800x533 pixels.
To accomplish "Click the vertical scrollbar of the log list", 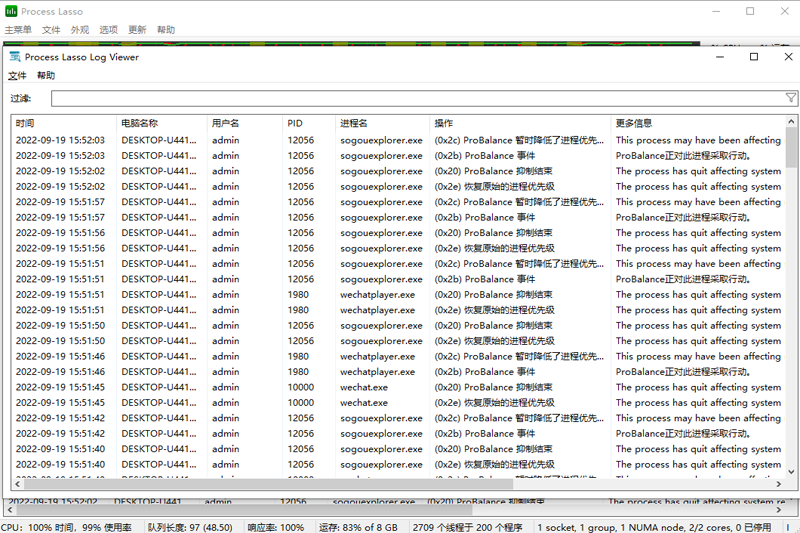I will pyautogui.click(x=791, y=300).
